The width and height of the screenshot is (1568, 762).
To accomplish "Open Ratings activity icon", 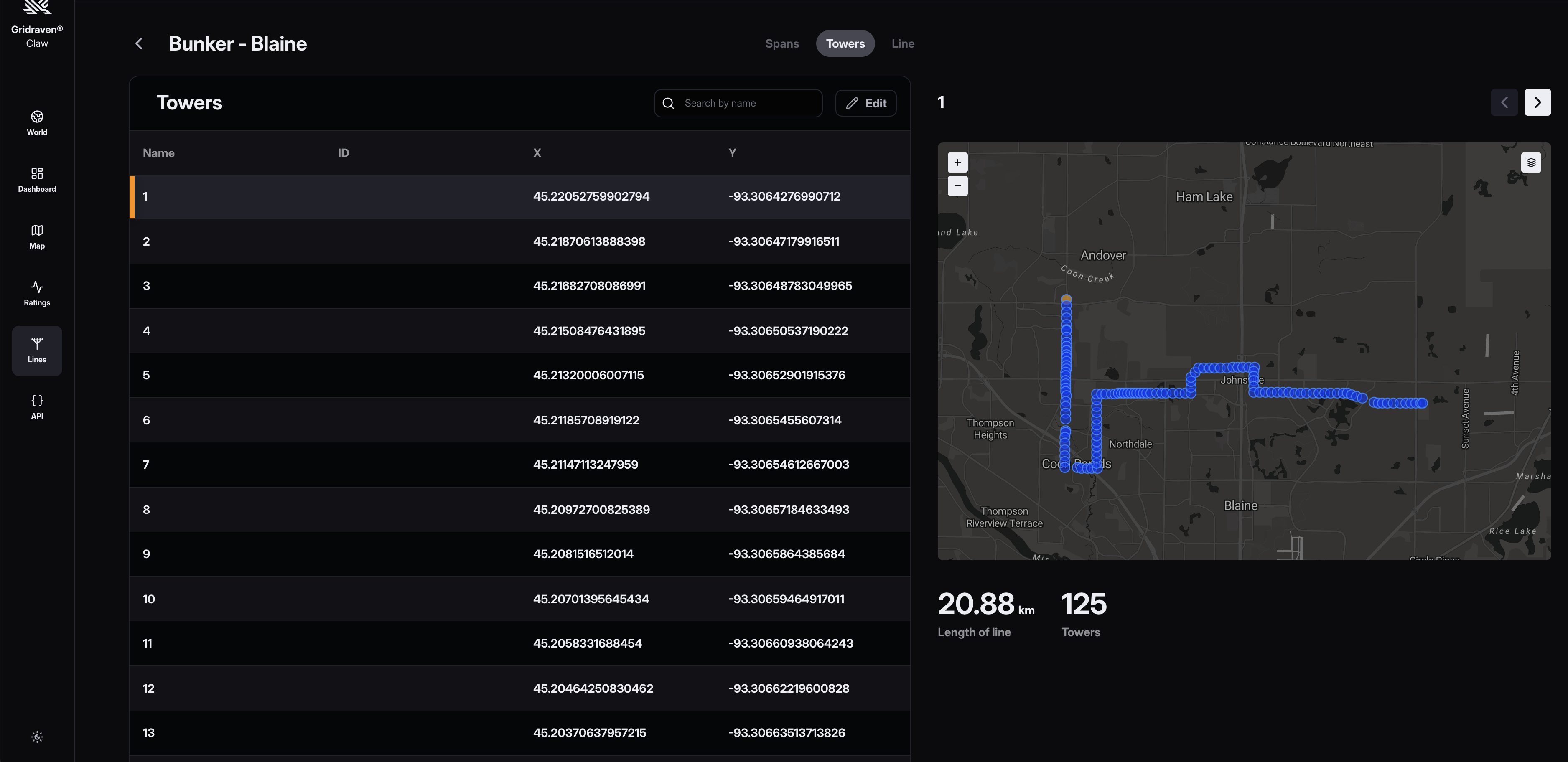I will 37,287.
